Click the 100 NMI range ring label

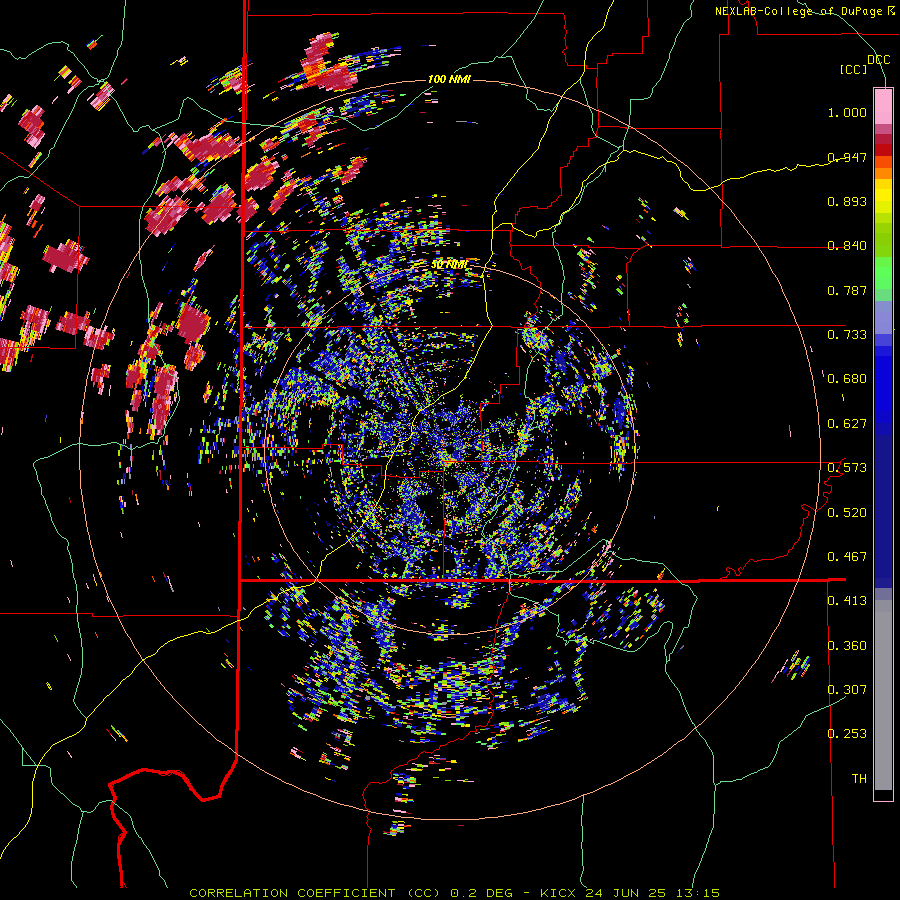click(449, 79)
